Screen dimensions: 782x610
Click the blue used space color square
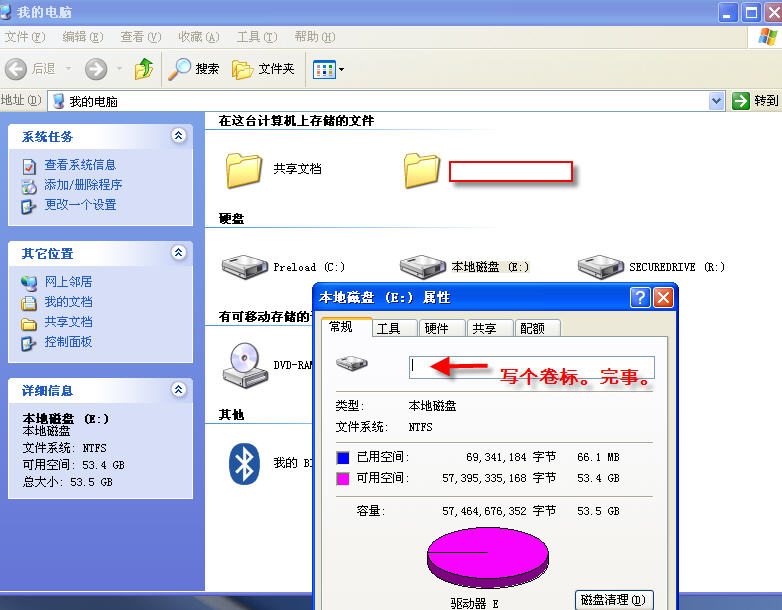[x=343, y=457]
